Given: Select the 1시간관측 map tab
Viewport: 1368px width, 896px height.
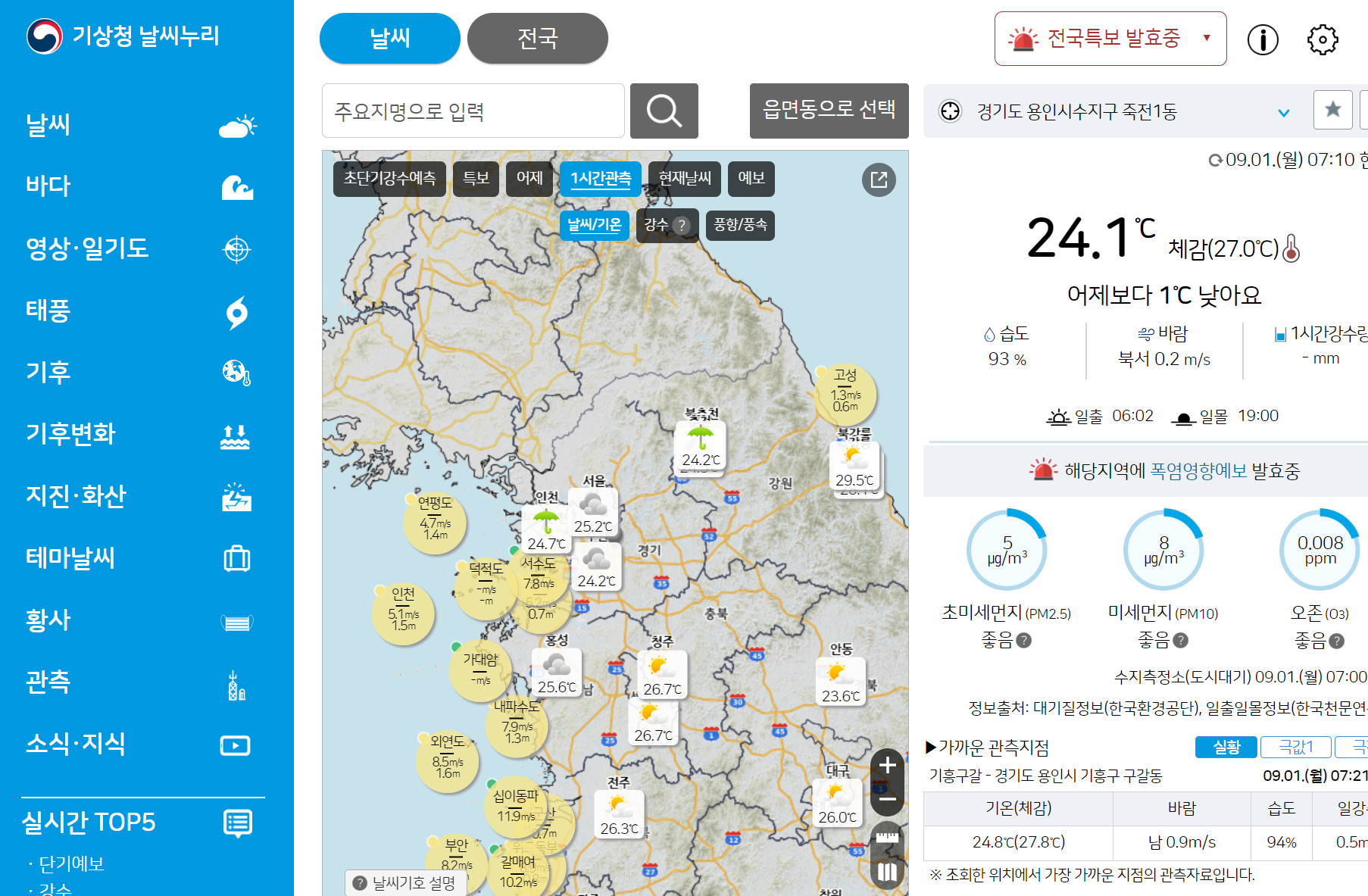Looking at the screenshot, I should pos(601,179).
